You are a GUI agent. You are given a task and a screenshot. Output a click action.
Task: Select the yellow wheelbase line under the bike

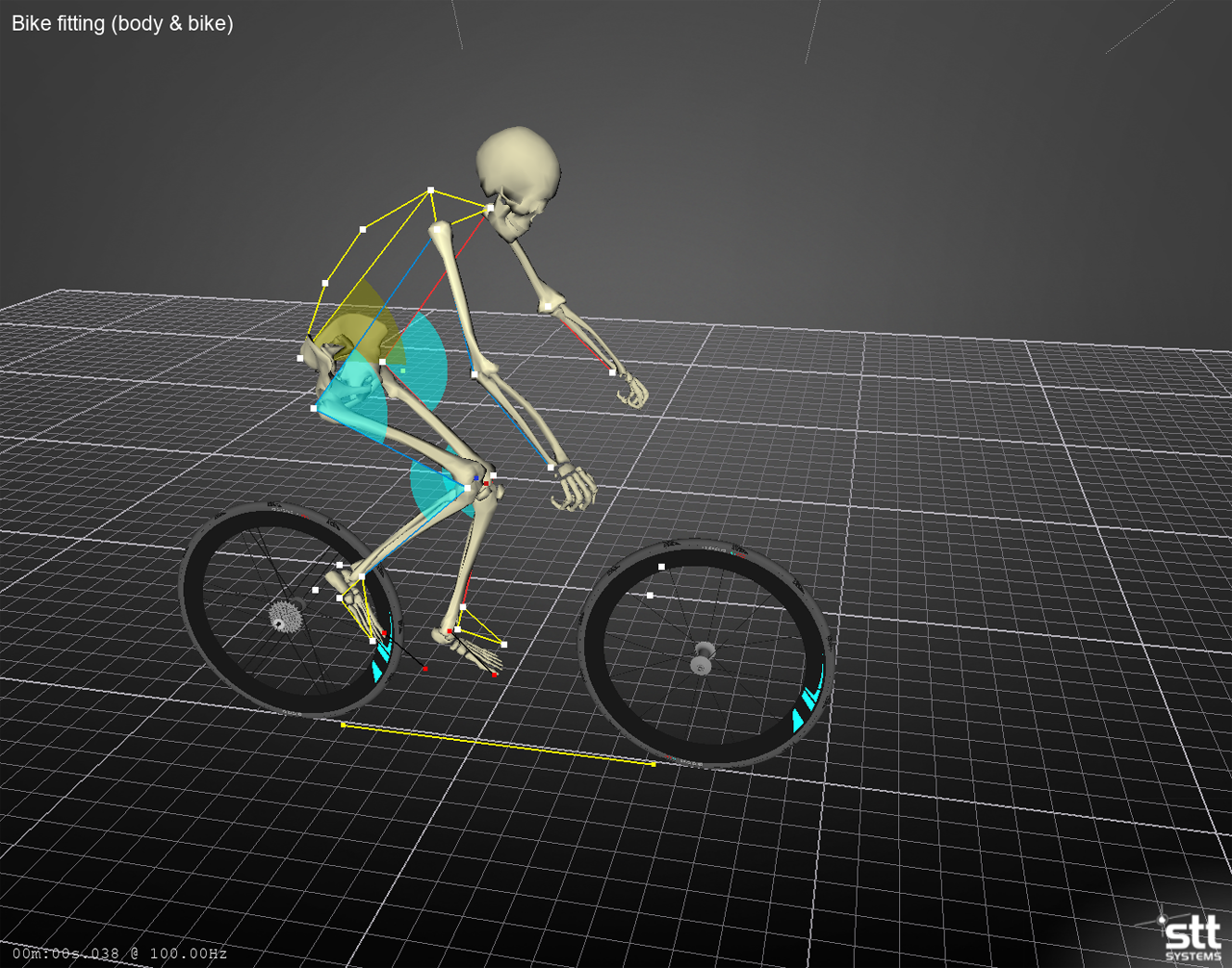point(499,745)
